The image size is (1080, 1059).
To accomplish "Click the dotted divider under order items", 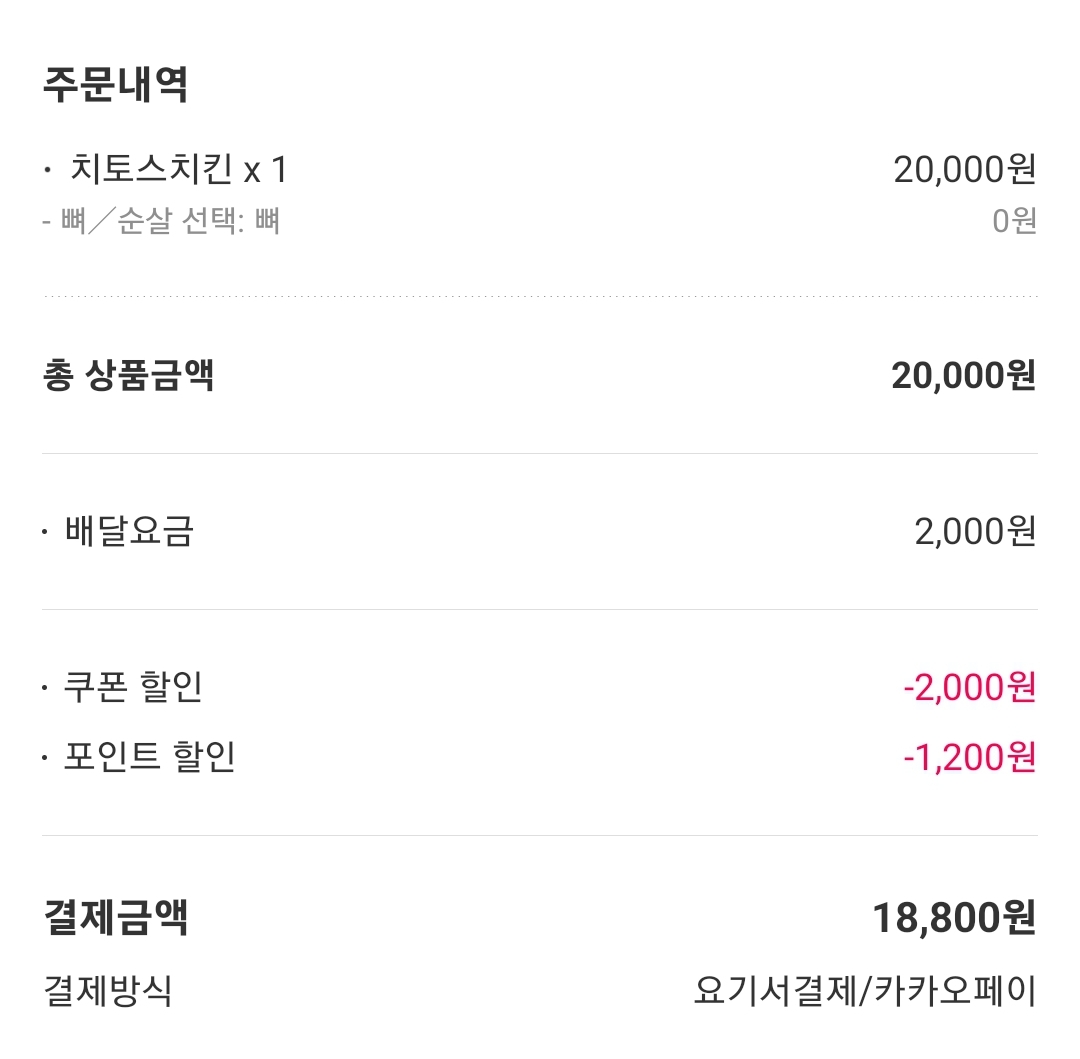I will 540,297.
